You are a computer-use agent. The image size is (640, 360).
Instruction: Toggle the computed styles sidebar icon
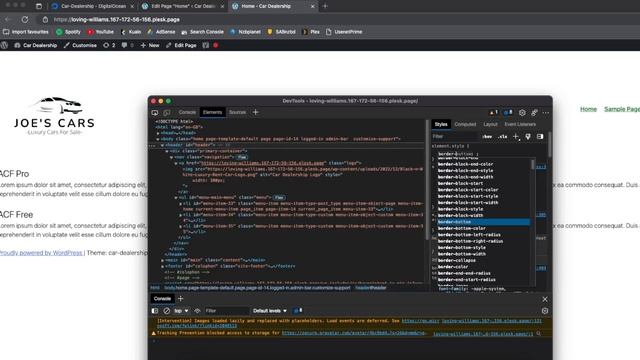540,136
